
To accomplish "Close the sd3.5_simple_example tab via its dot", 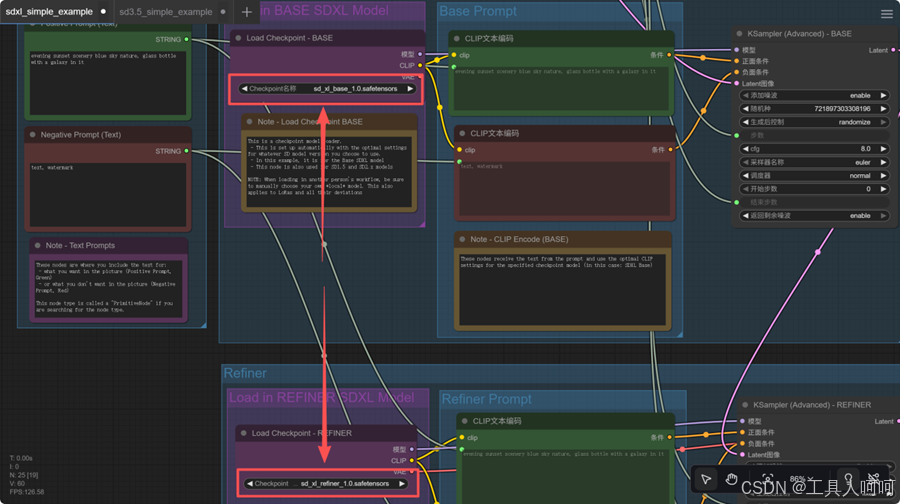I will pyautogui.click(x=223, y=11).
